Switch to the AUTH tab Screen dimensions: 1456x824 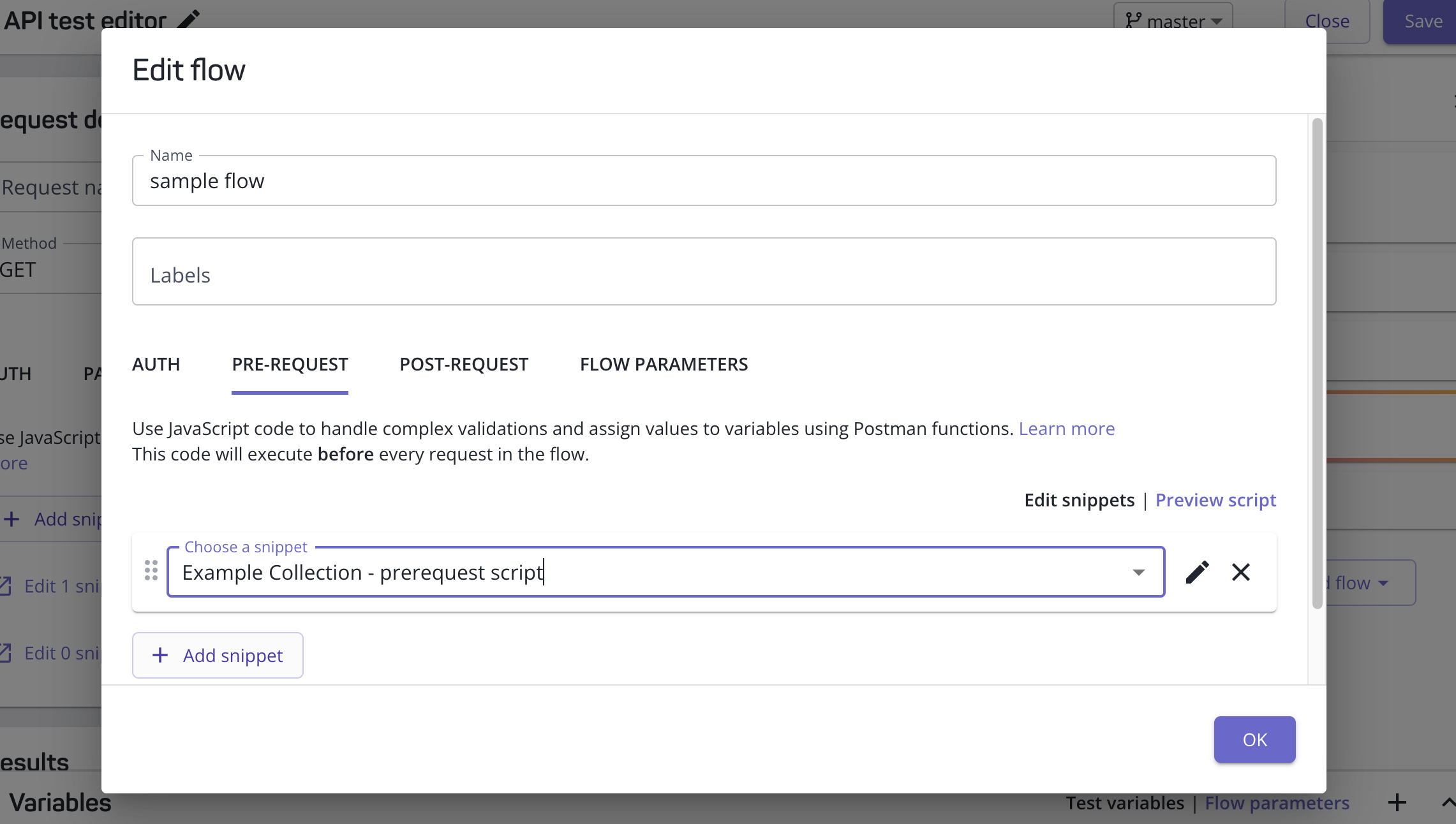pyautogui.click(x=156, y=364)
